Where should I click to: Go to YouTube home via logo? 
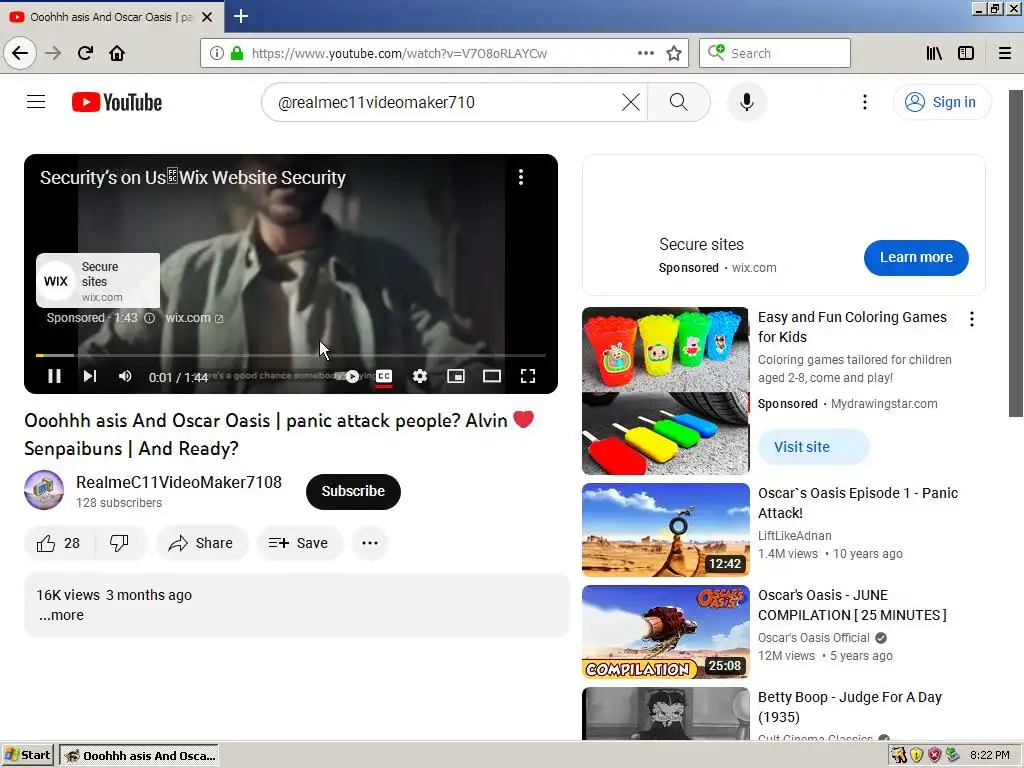(x=117, y=102)
